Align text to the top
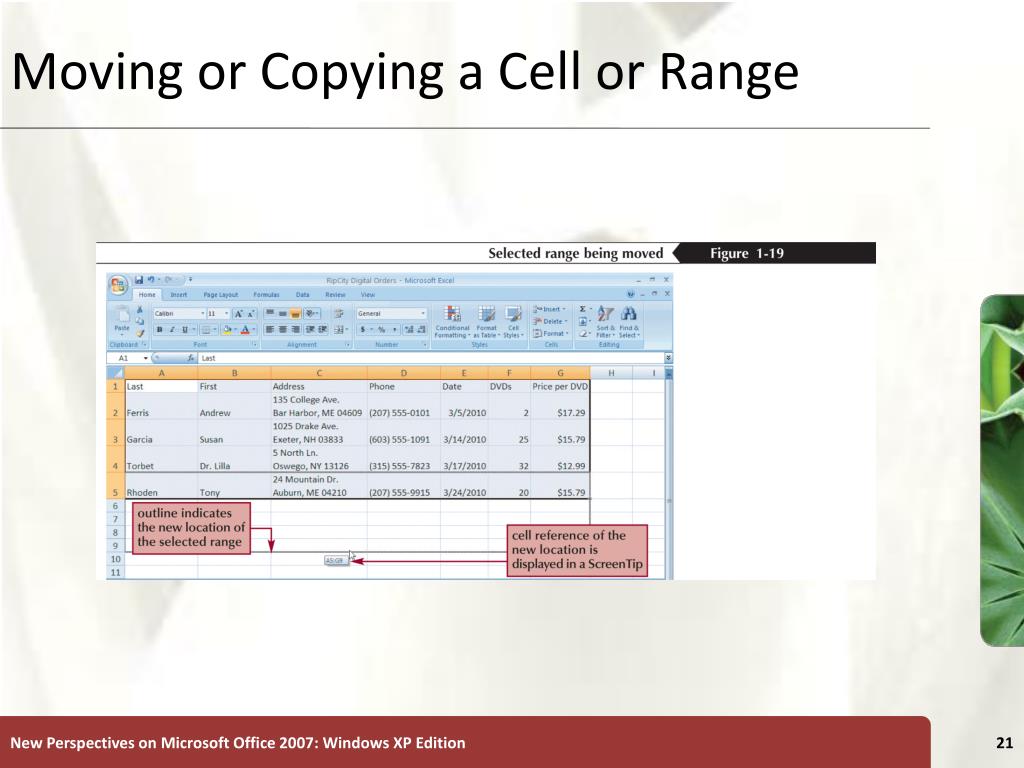The image size is (1024, 768). point(270,313)
